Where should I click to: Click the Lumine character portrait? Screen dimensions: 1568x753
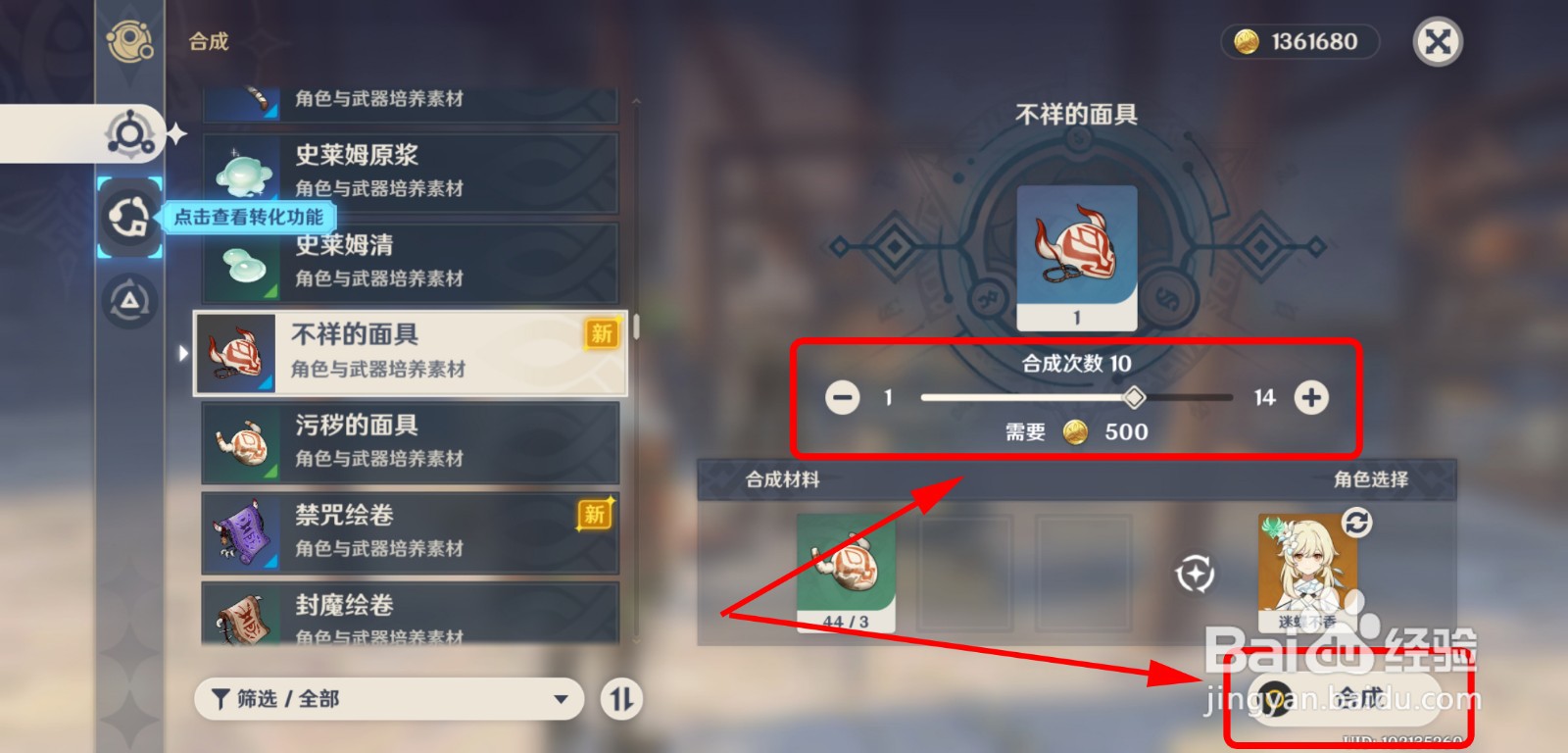1308,573
